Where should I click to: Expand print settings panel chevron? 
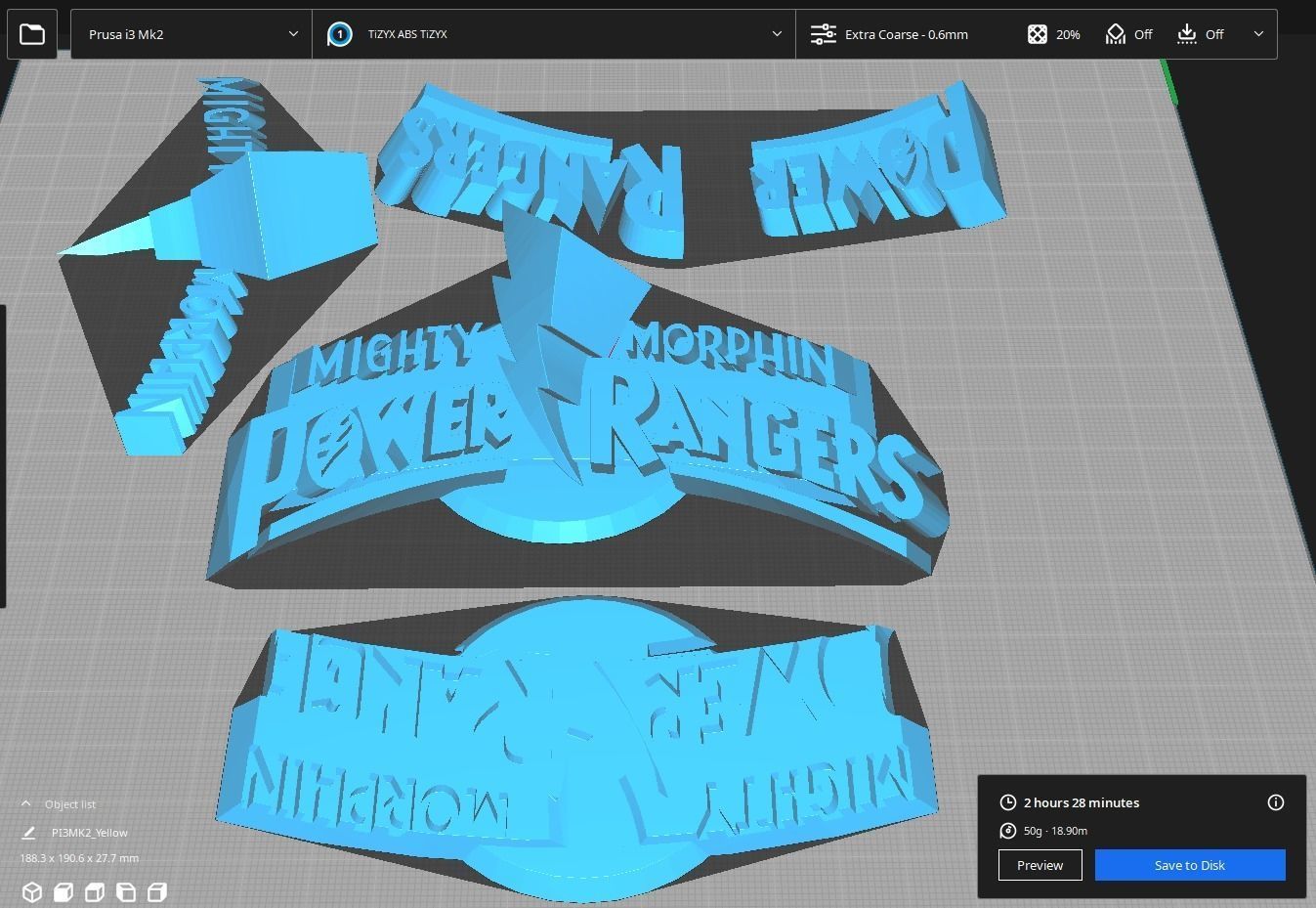1258,34
